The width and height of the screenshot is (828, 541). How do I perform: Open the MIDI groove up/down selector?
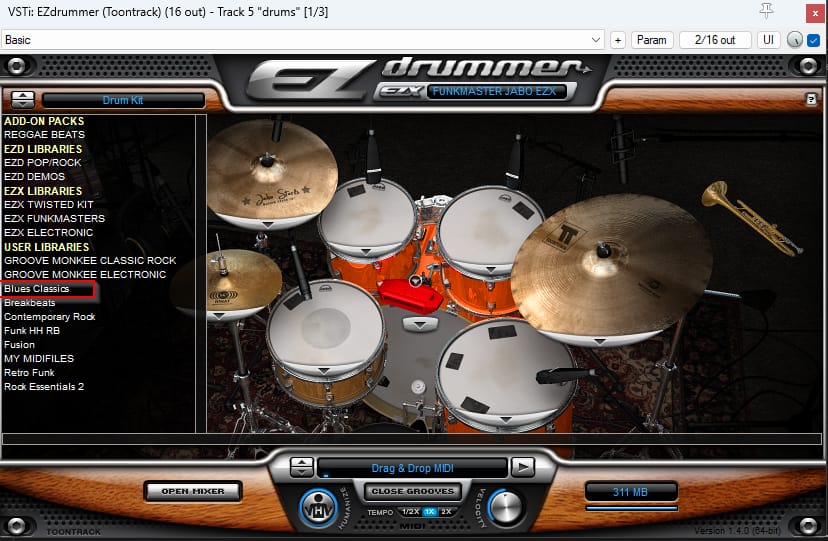coord(302,467)
